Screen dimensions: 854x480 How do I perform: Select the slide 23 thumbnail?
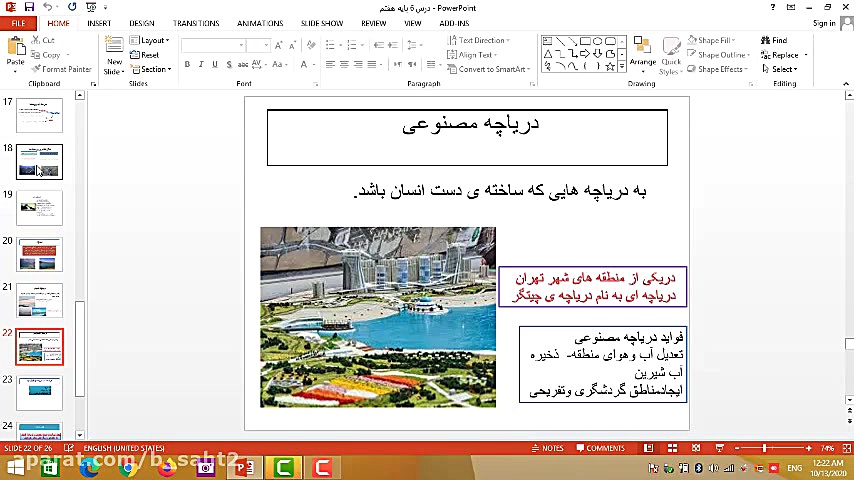[39, 393]
